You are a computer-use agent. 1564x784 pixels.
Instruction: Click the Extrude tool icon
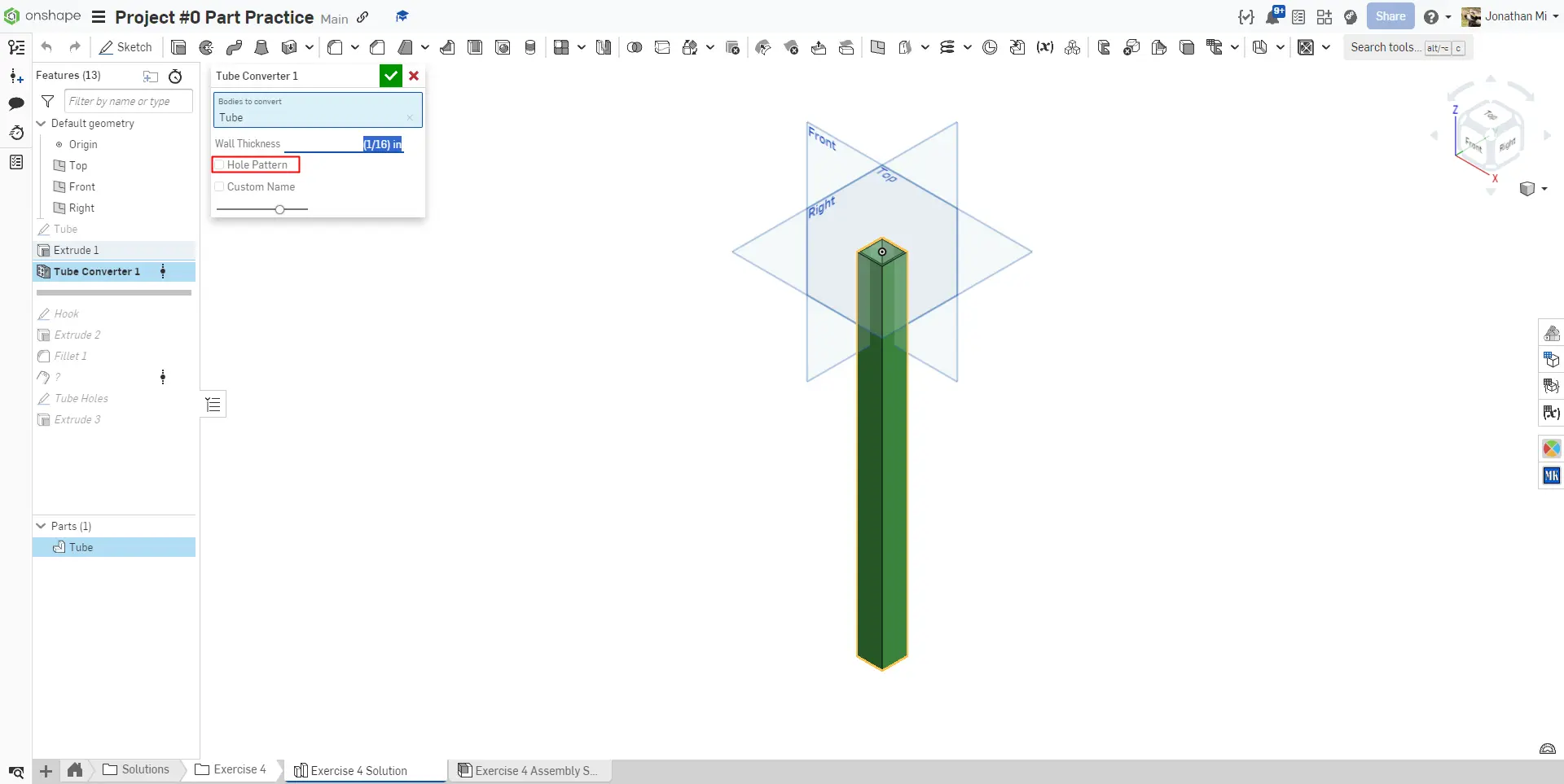pos(178,47)
